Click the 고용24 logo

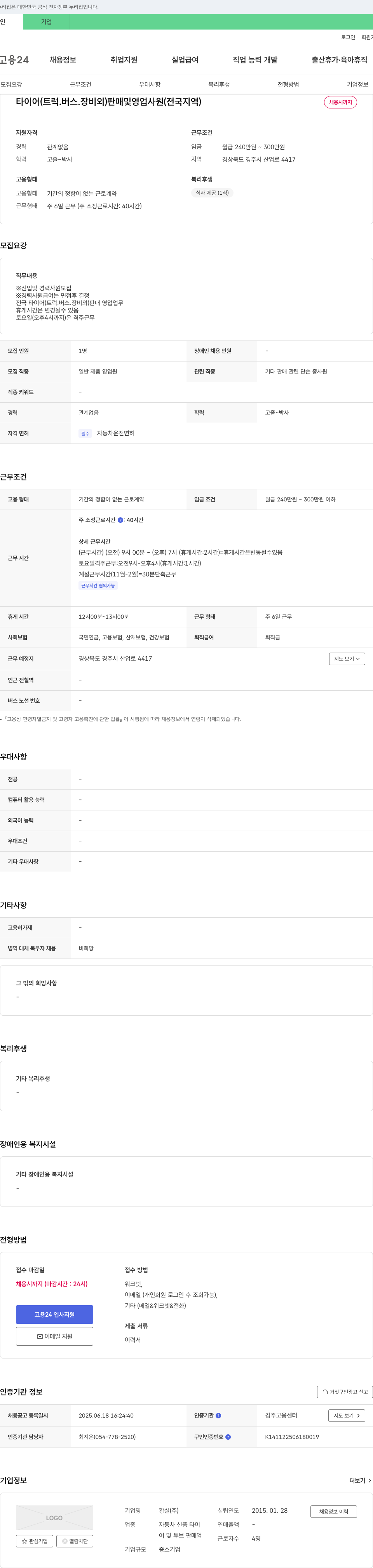(14, 59)
